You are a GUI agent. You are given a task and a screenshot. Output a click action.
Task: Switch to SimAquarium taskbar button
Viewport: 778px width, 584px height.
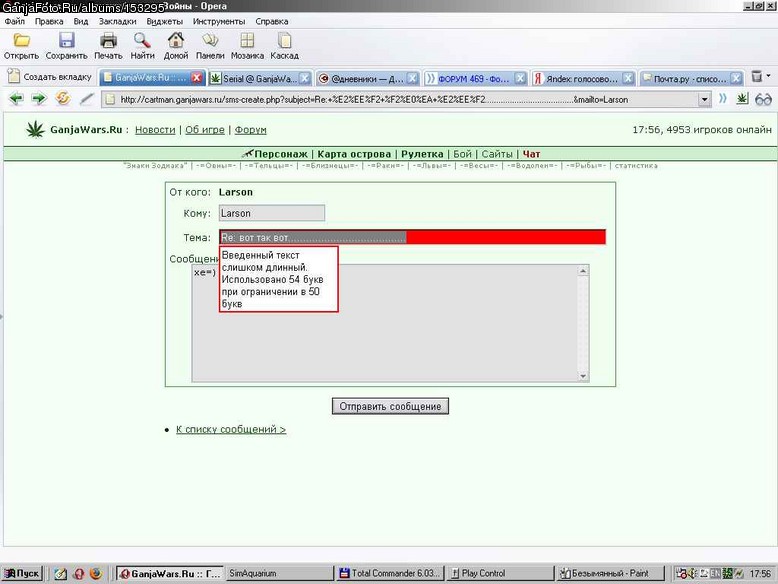[x=279, y=573]
